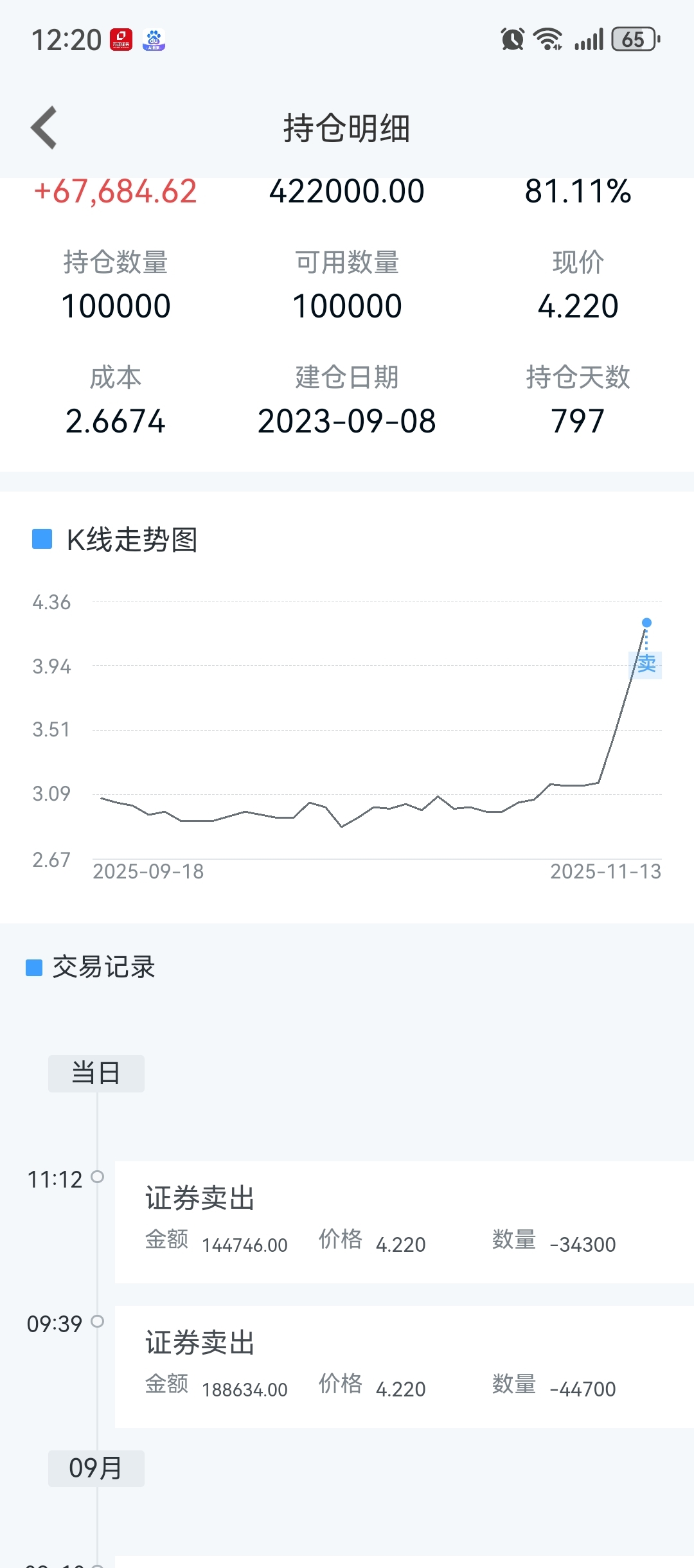694x1568 pixels.
Task: Tap the blue square beside K线走势图
Action: click(42, 539)
